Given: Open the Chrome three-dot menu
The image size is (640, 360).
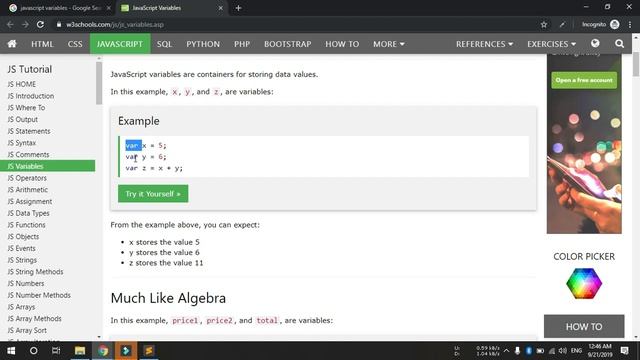Looking at the screenshot, I should (630, 24).
